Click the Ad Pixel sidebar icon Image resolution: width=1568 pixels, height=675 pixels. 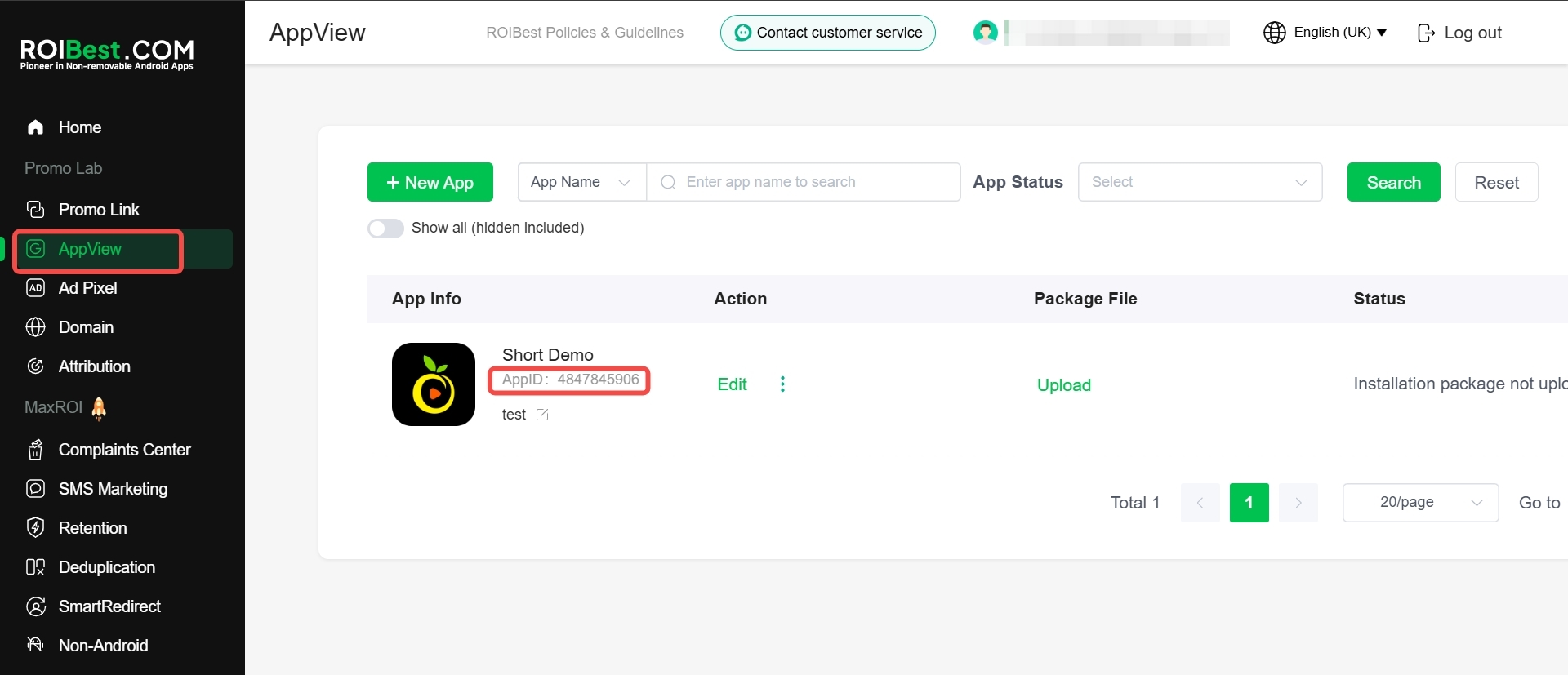coord(35,288)
